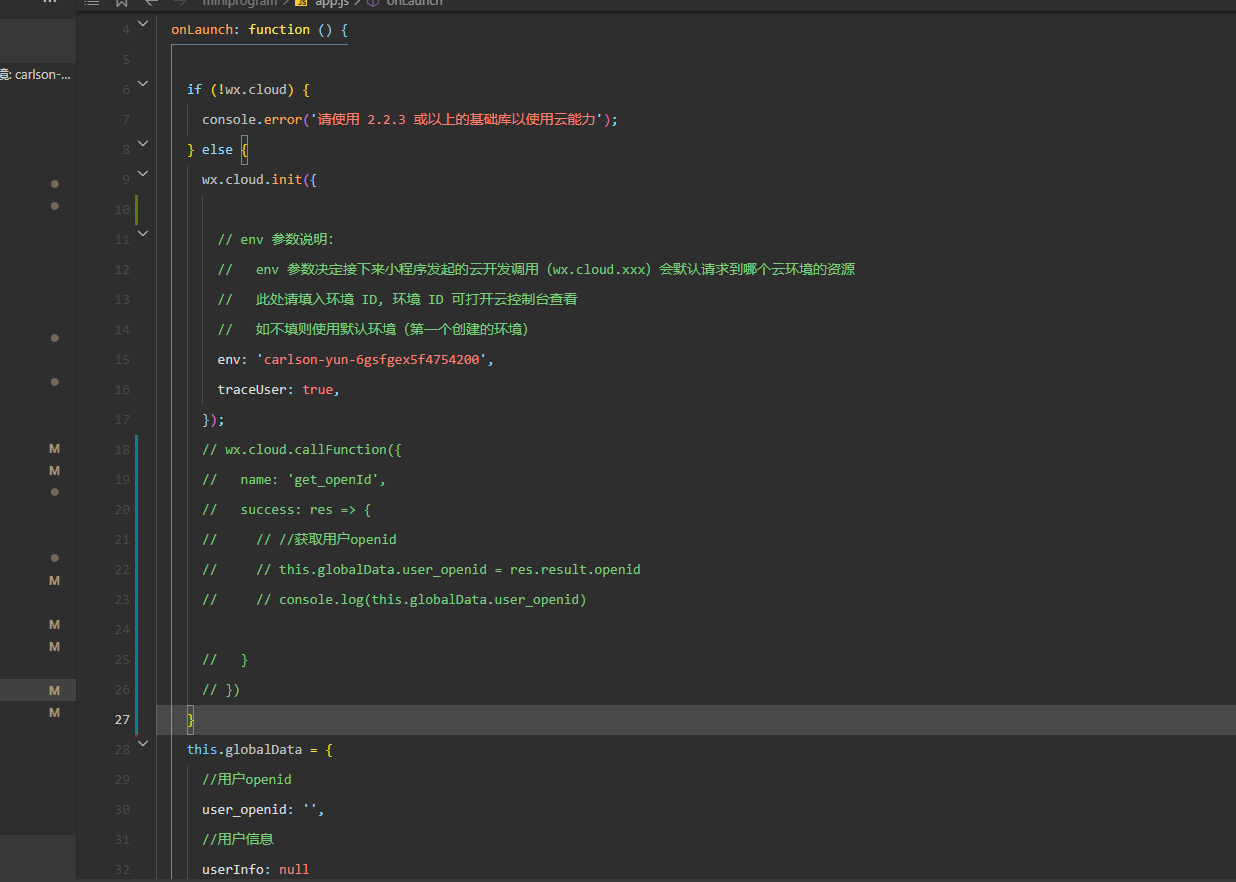Click the commented console.log on line 23

pos(394,600)
